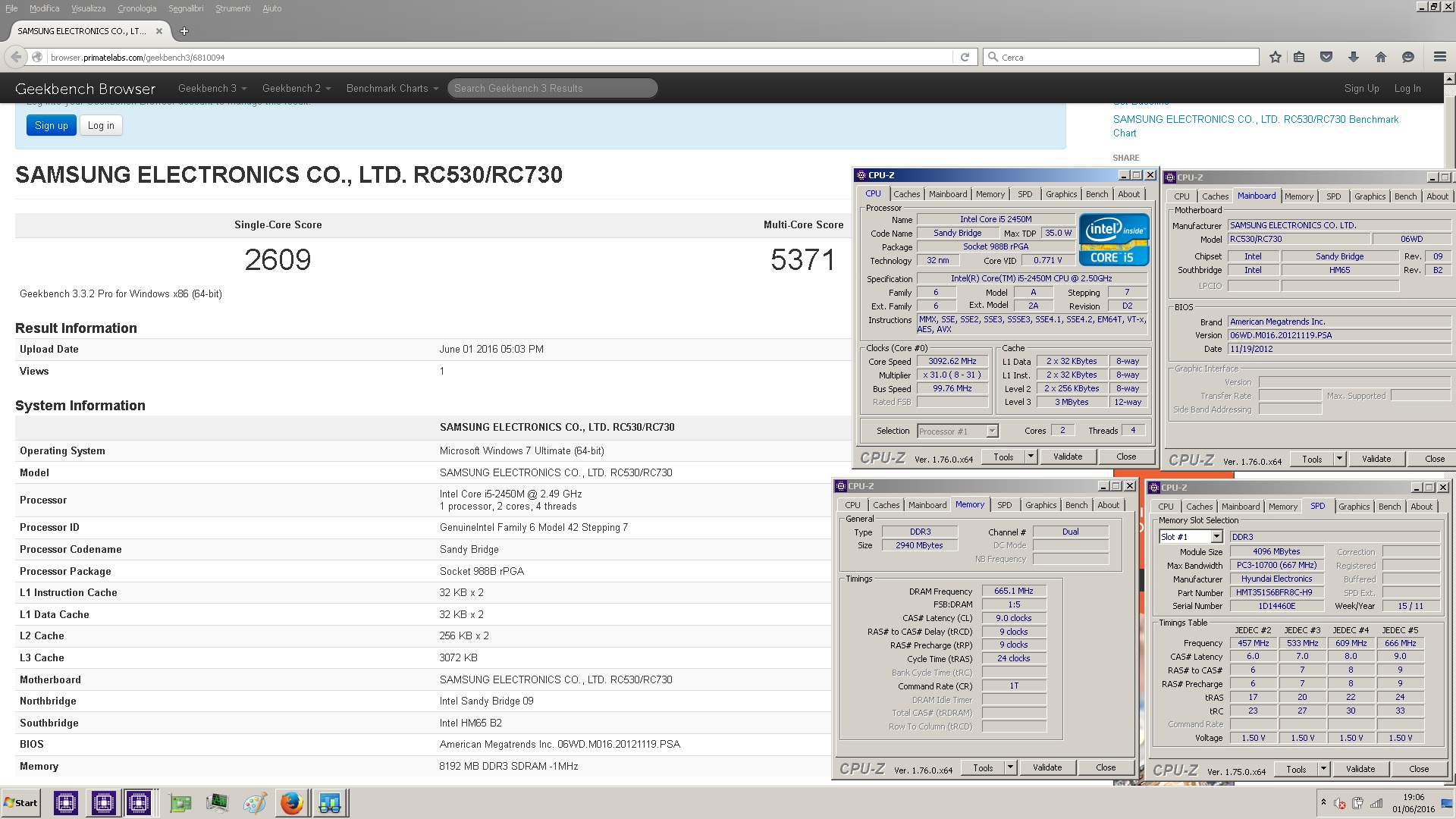Open the Segnalibri menu
1456x819 pixels.
186,8
